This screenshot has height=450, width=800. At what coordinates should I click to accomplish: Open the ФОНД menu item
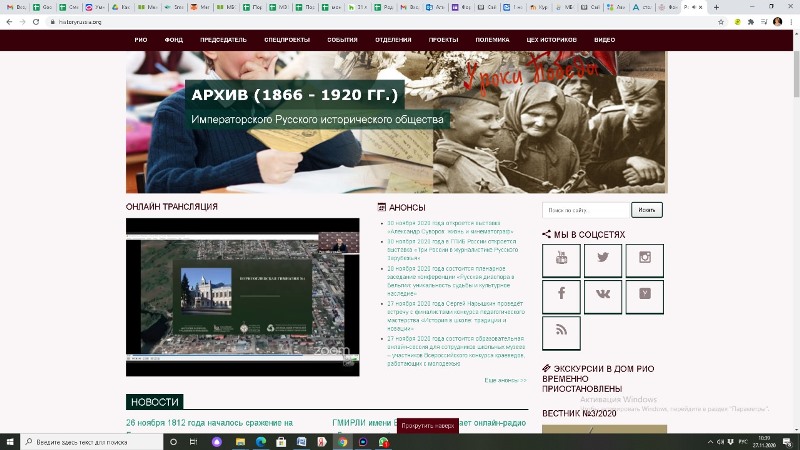173,40
